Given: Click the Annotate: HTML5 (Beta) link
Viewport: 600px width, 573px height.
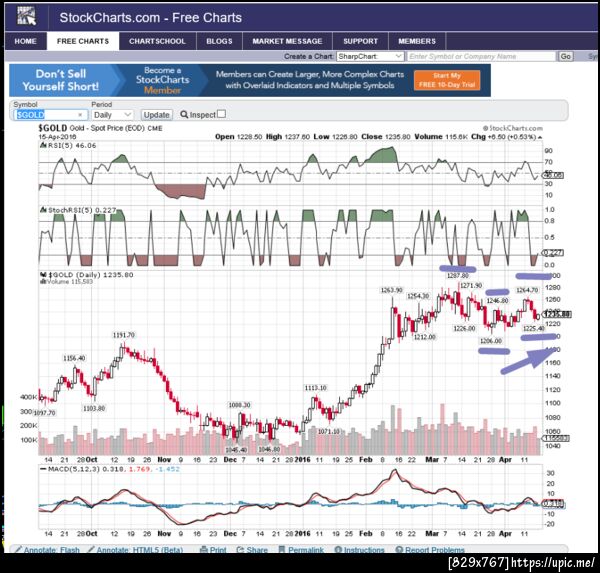Looking at the screenshot, I should coord(139,550).
